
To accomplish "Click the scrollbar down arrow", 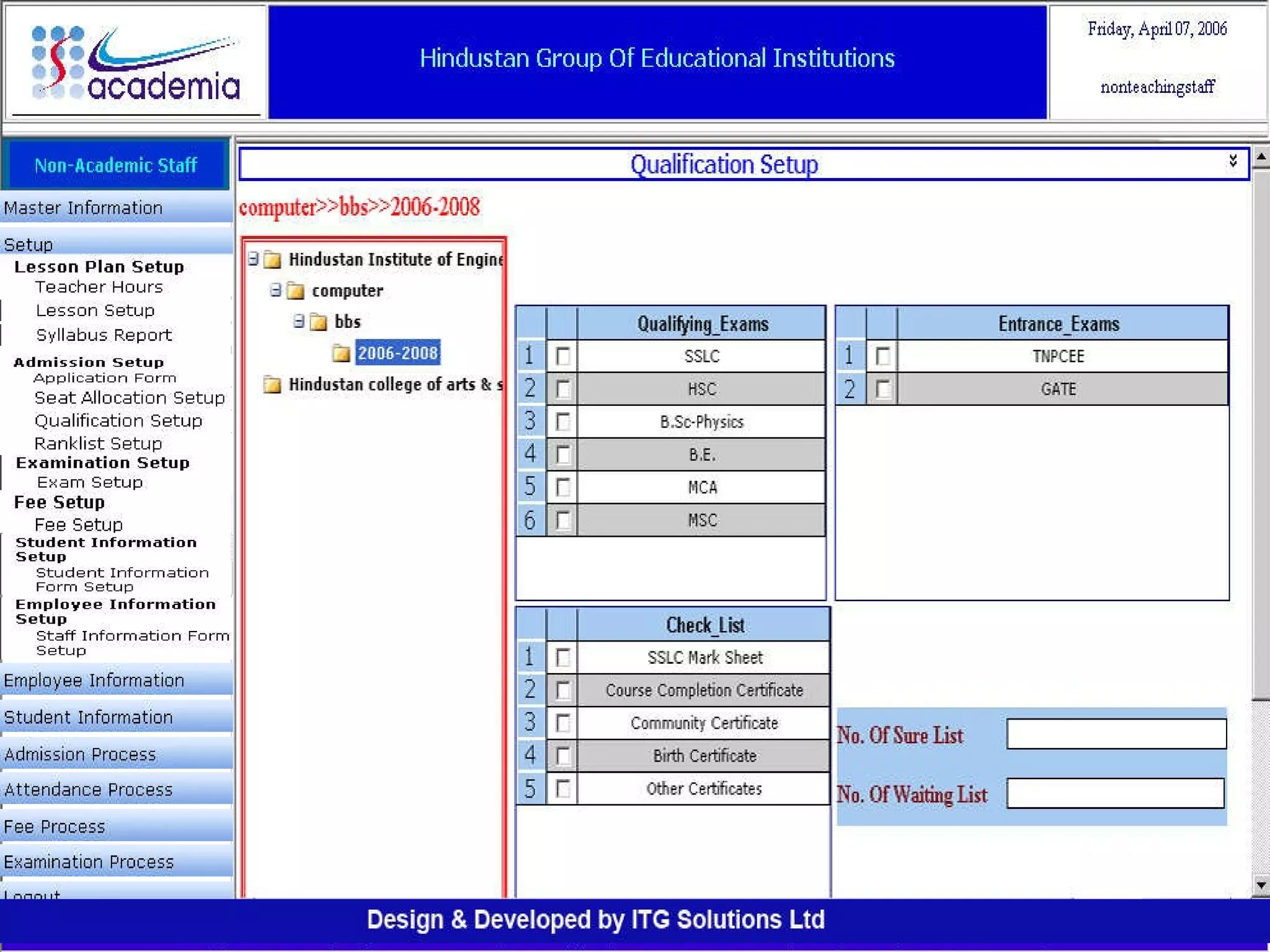I will (1261, 885).
